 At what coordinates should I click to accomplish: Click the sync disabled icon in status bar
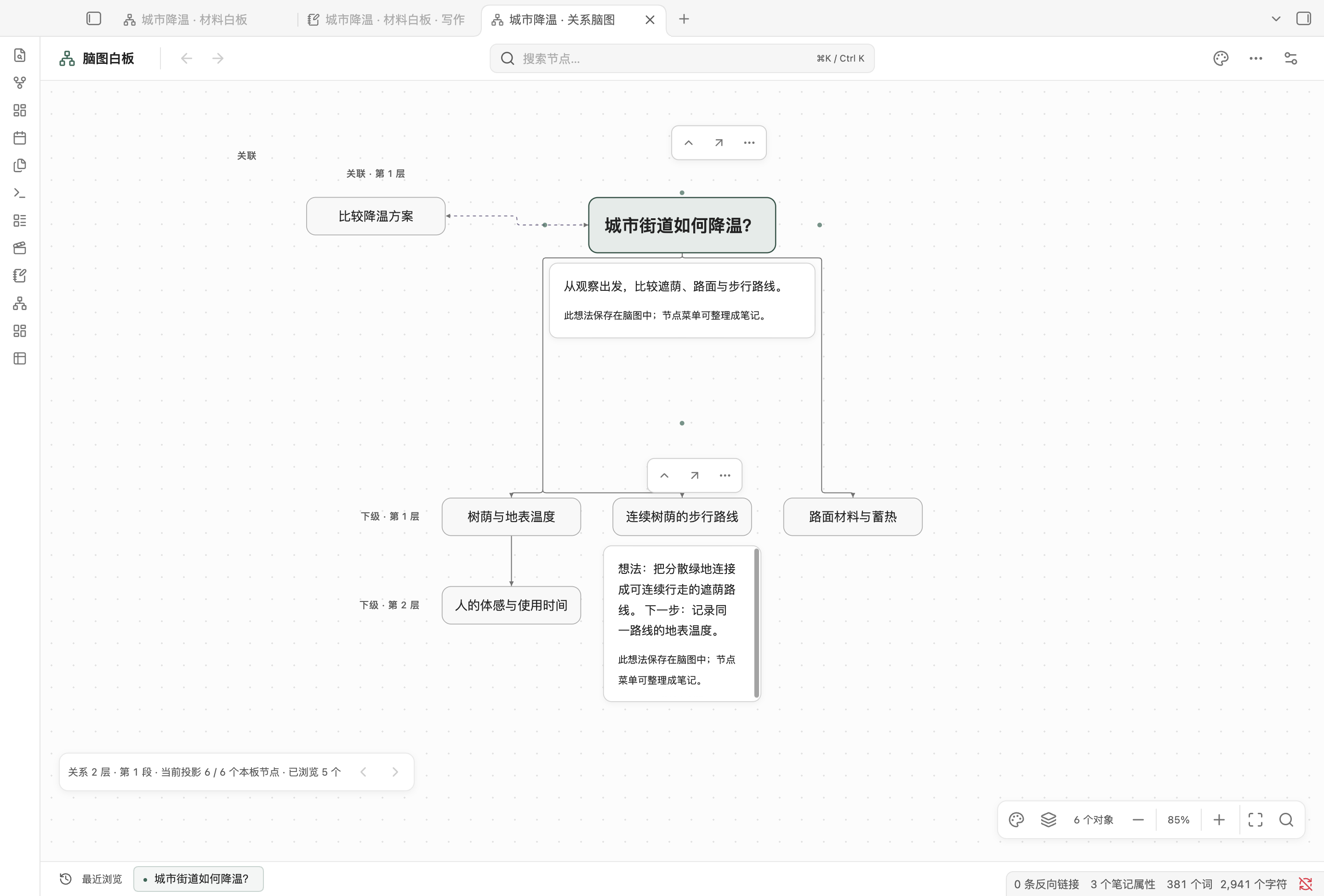(x=1305, y=884)
